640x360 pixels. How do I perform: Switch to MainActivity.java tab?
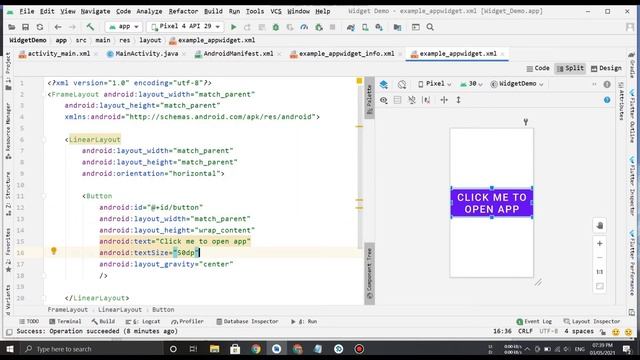146,53
